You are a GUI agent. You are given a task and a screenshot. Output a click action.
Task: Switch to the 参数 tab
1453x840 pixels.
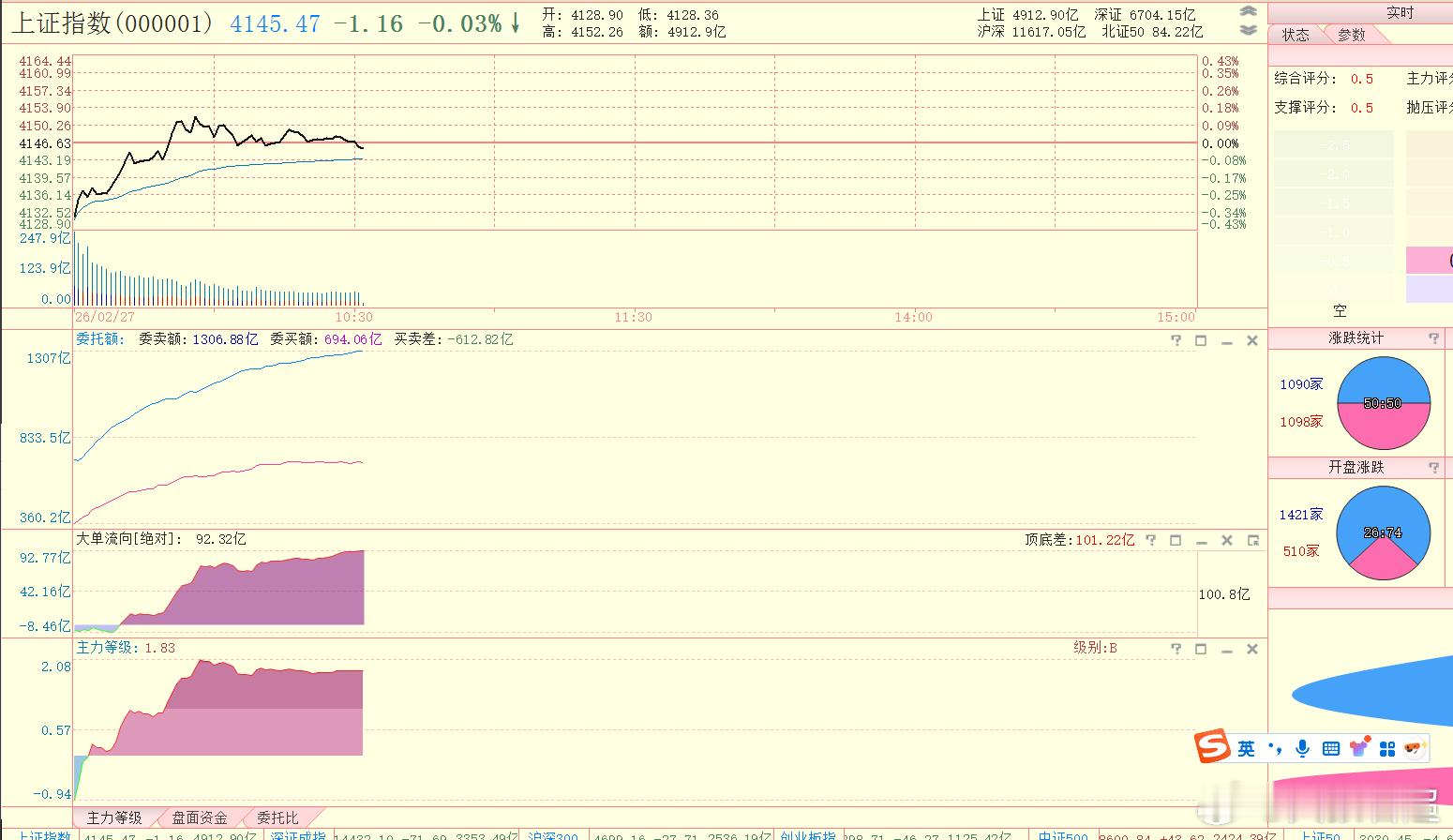(1352, 35)
